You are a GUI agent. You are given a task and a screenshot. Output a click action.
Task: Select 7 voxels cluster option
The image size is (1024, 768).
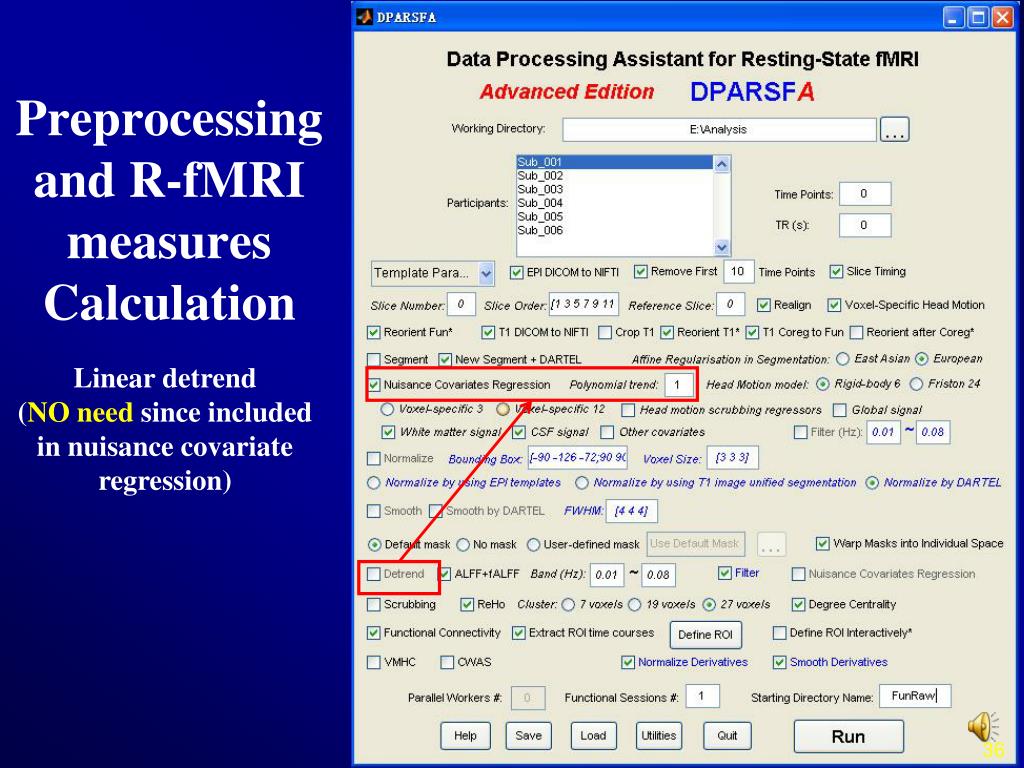568,605
